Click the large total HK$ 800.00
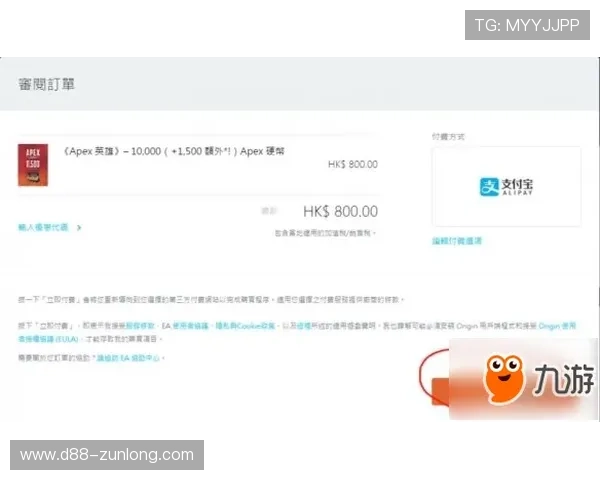The width and height of the screenshot is (600, 480). [341, 211]
